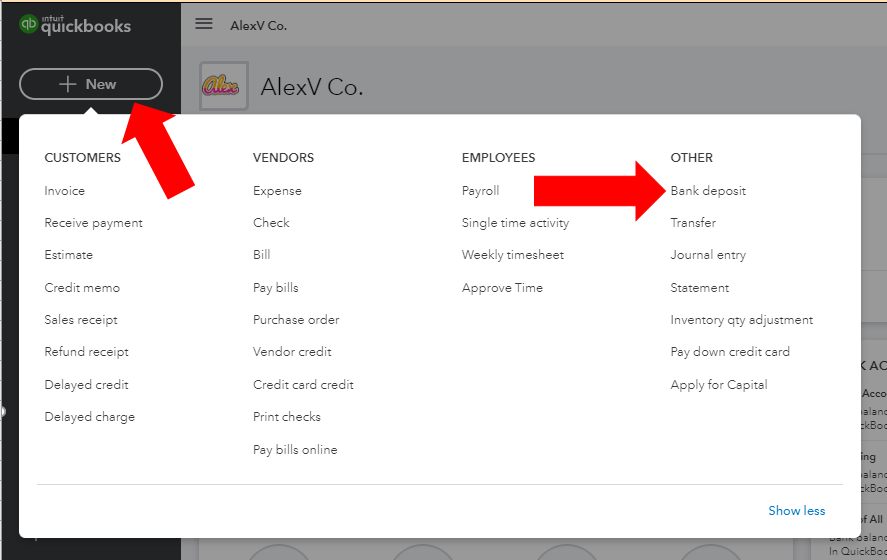Toggle the hamburger navigation menu
887x560 pixels.
(x=204, y=24)
